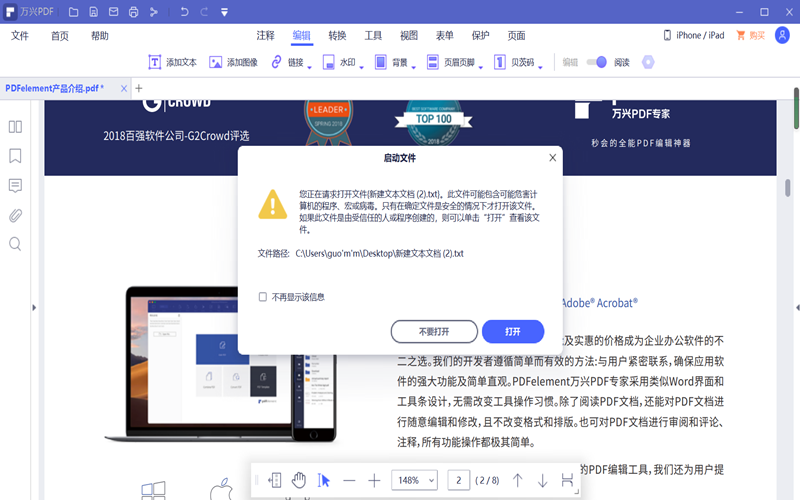Open the 转换 menu tab
The width and height of the screenshot is (800, 500).
point(337,35)
